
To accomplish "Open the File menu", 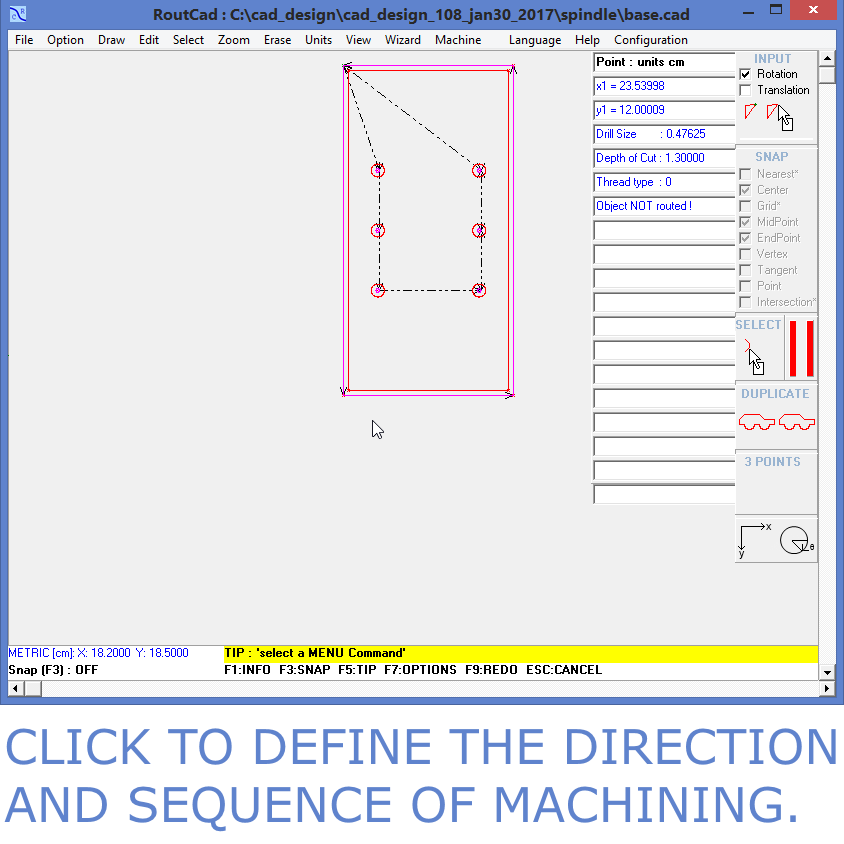I will click(24, 40).
